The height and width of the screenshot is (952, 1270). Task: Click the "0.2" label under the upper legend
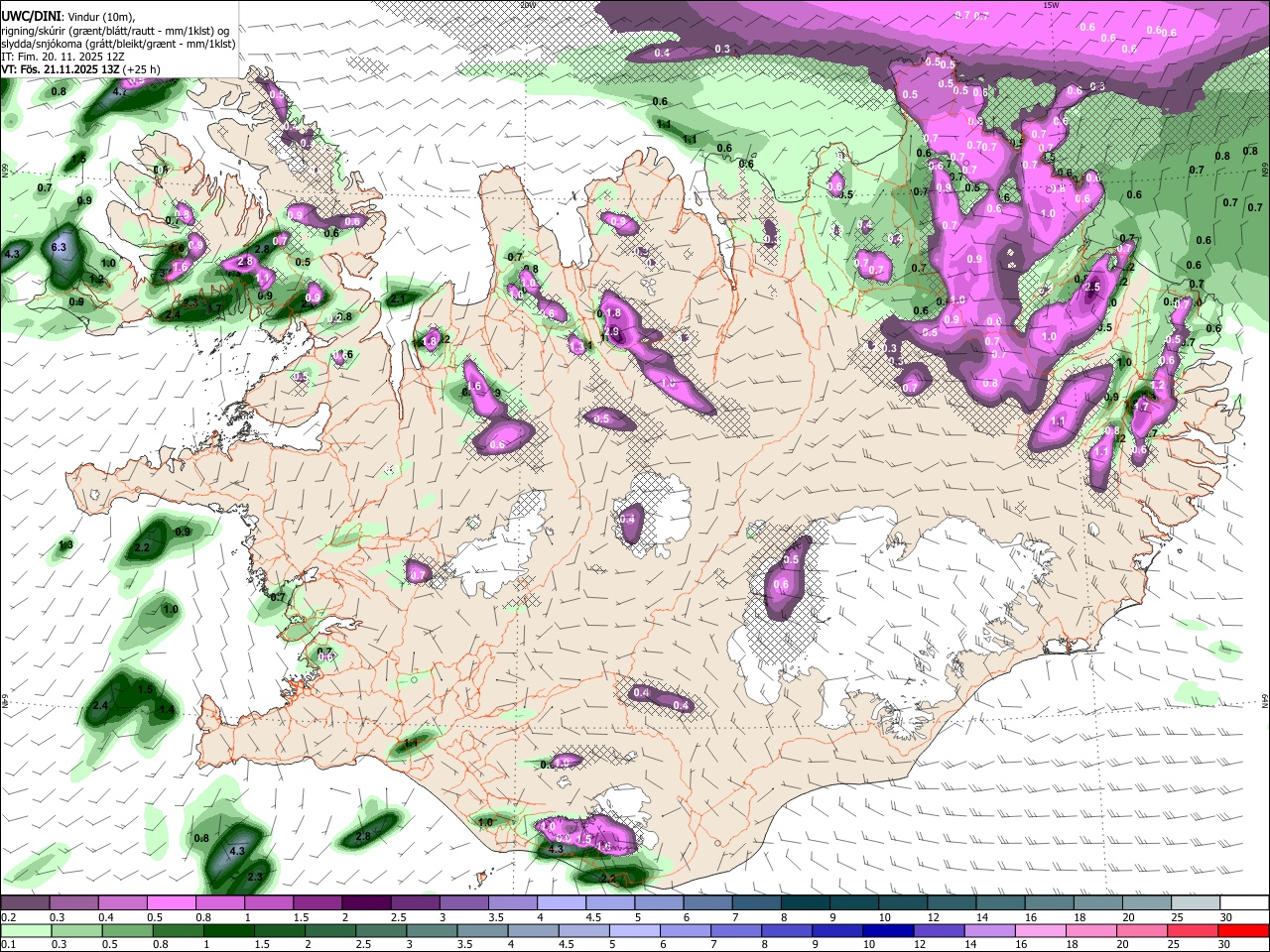tap(8, 917)
